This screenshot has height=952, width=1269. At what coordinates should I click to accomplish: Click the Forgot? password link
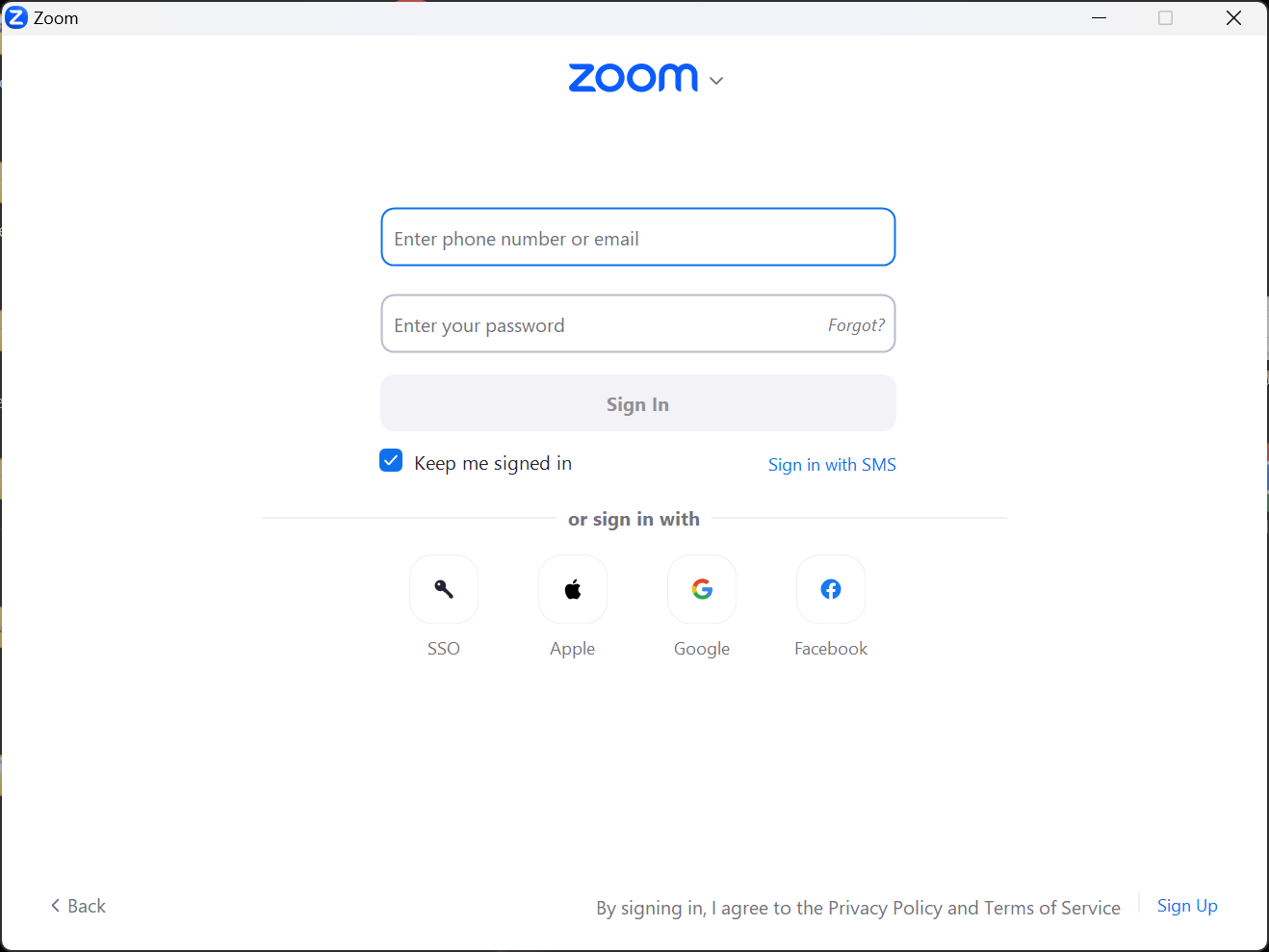[x=856, y=325]
